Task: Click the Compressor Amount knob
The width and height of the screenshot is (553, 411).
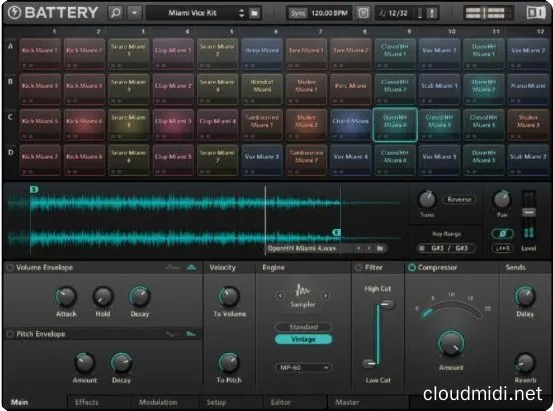Action: (x=450, y=344)
